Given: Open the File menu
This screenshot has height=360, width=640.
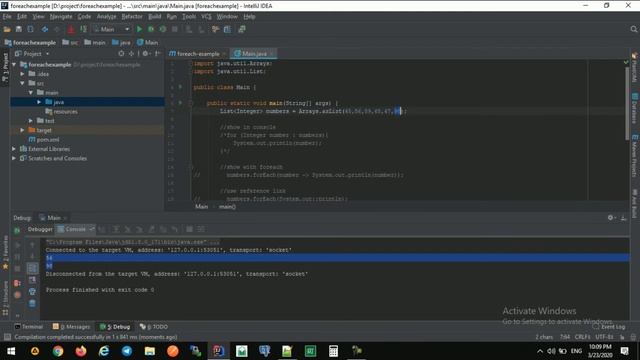Looking at the screenshot, I should coord(7,17).
